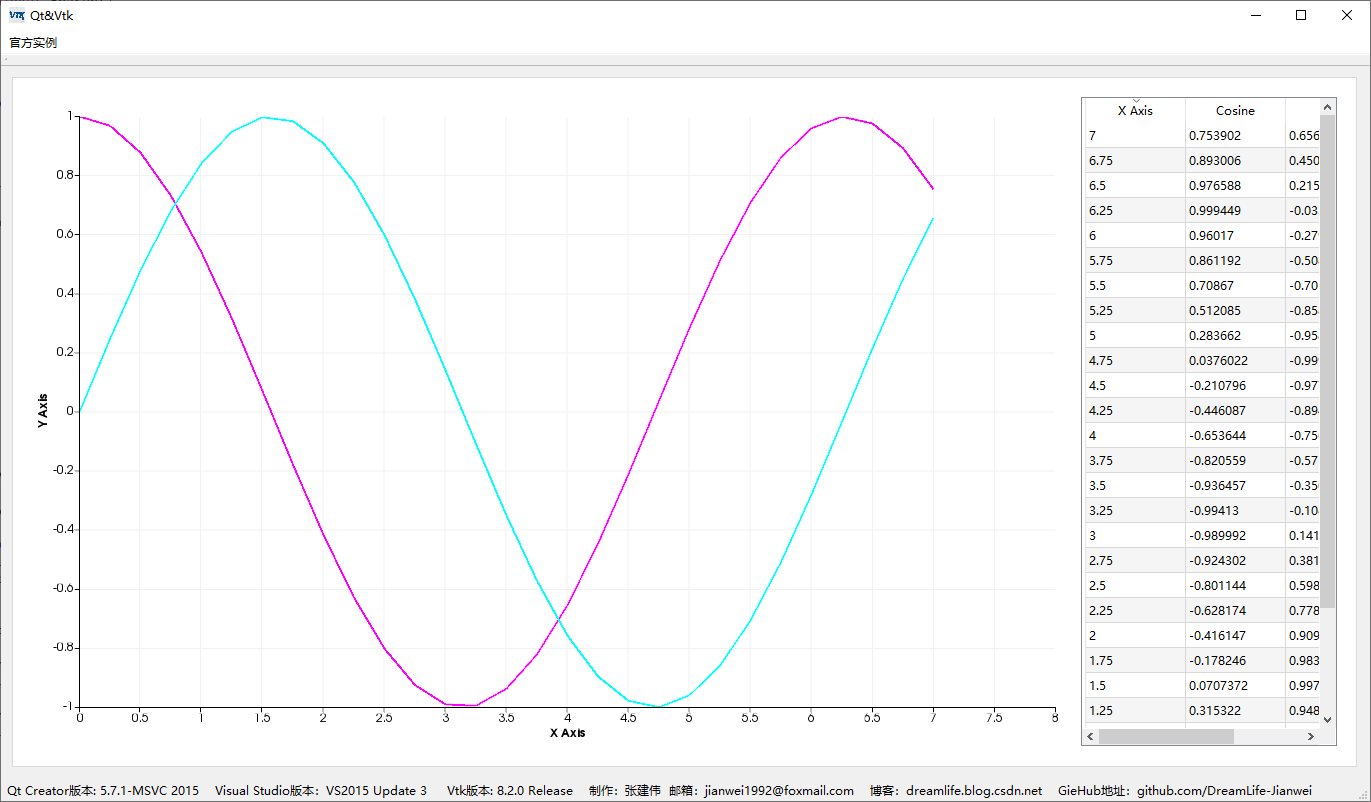
Task: Select Cosine cell 0.999449
Action: coord(1235,210)
